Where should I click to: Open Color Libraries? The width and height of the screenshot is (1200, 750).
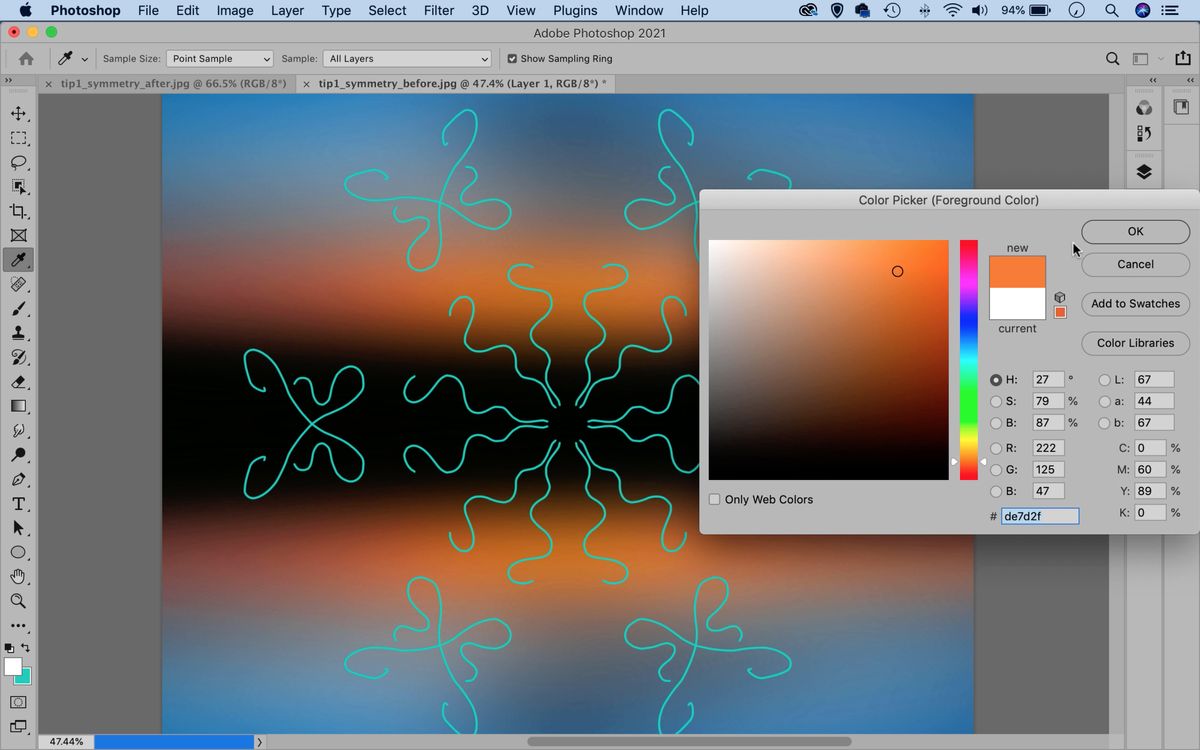pos(1135,343)
